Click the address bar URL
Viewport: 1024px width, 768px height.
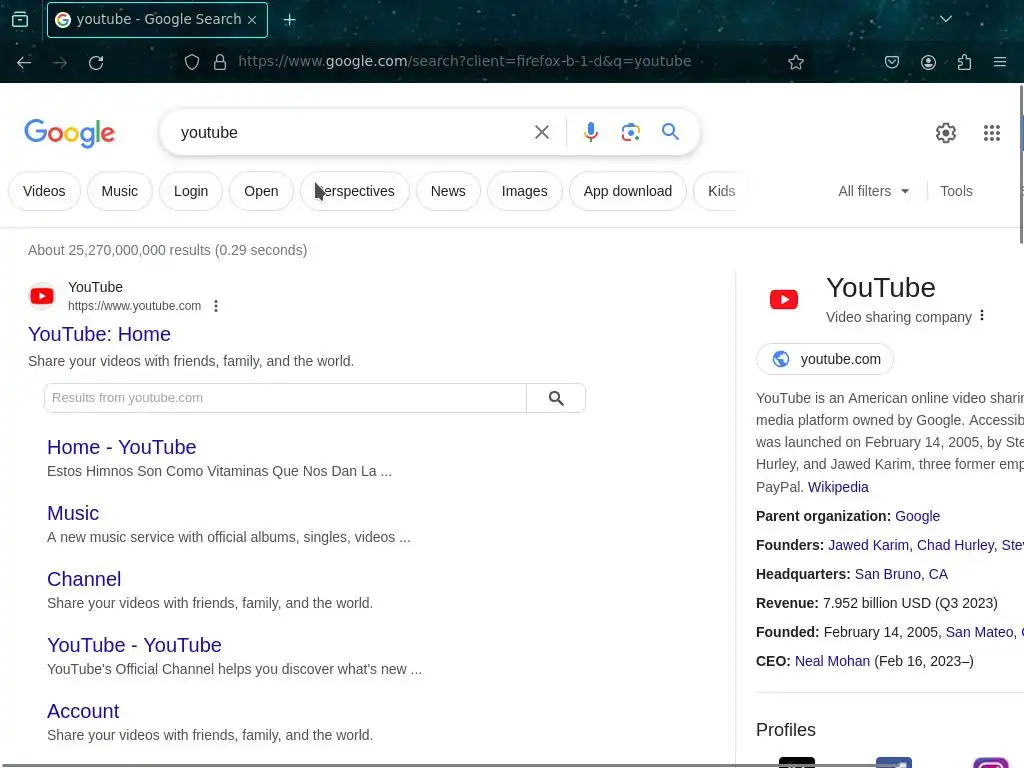tap(464, 61)
